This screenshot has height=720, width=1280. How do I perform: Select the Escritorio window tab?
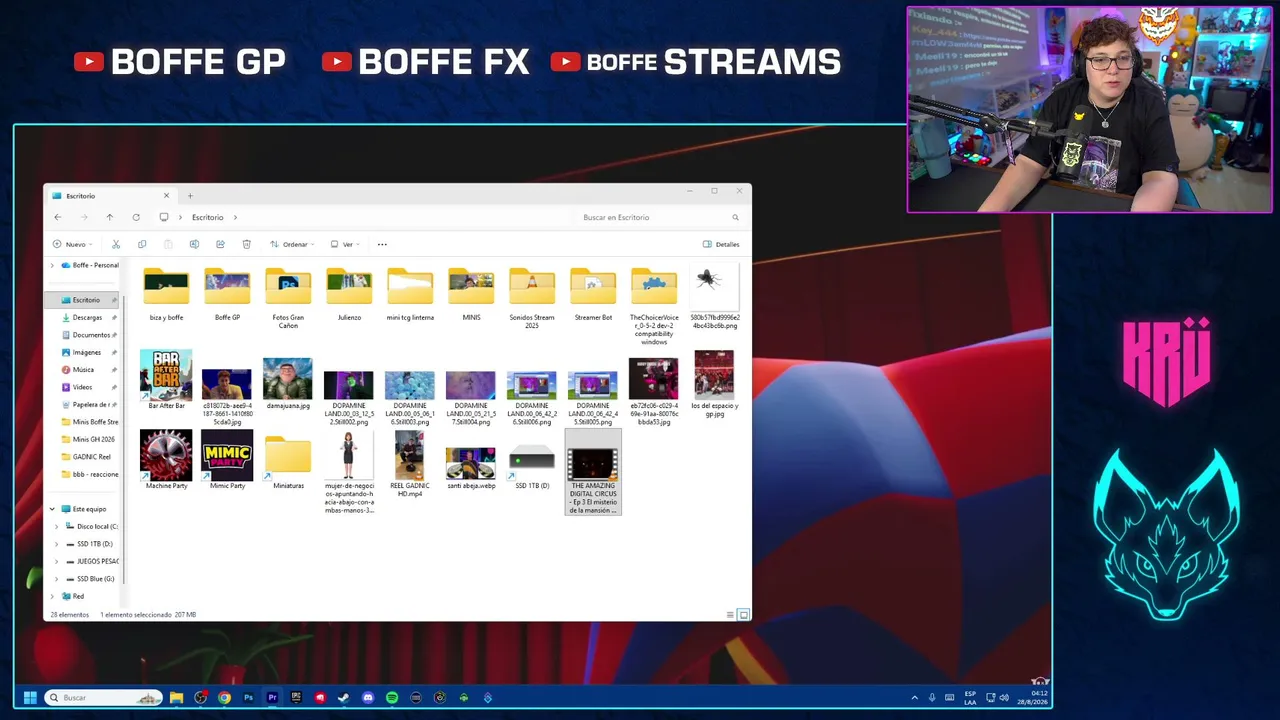(x=110, y=196)
